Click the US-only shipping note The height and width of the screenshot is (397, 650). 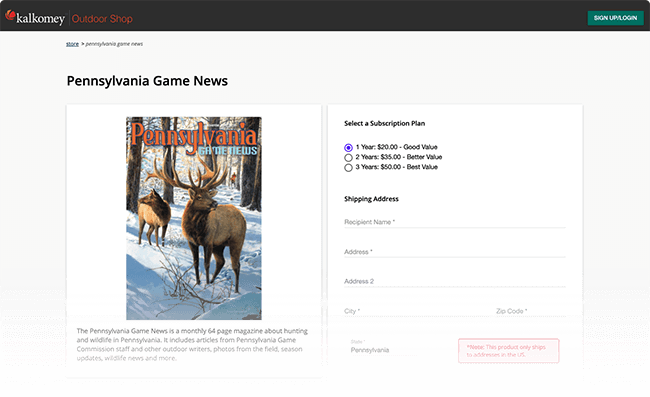pos(509,351)
